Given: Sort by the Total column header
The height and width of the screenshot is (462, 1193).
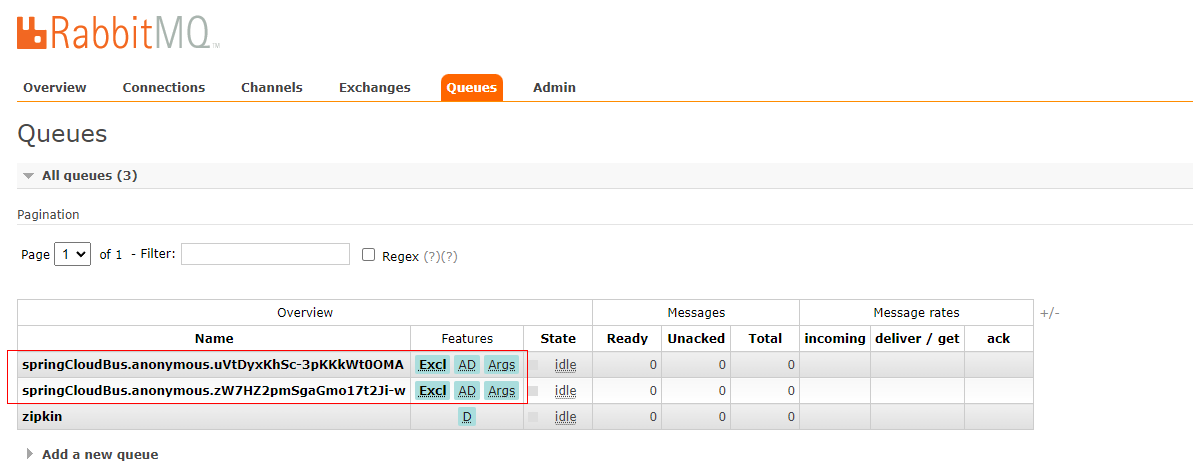Looking at the screenshot, I should [x=765, y=339].
